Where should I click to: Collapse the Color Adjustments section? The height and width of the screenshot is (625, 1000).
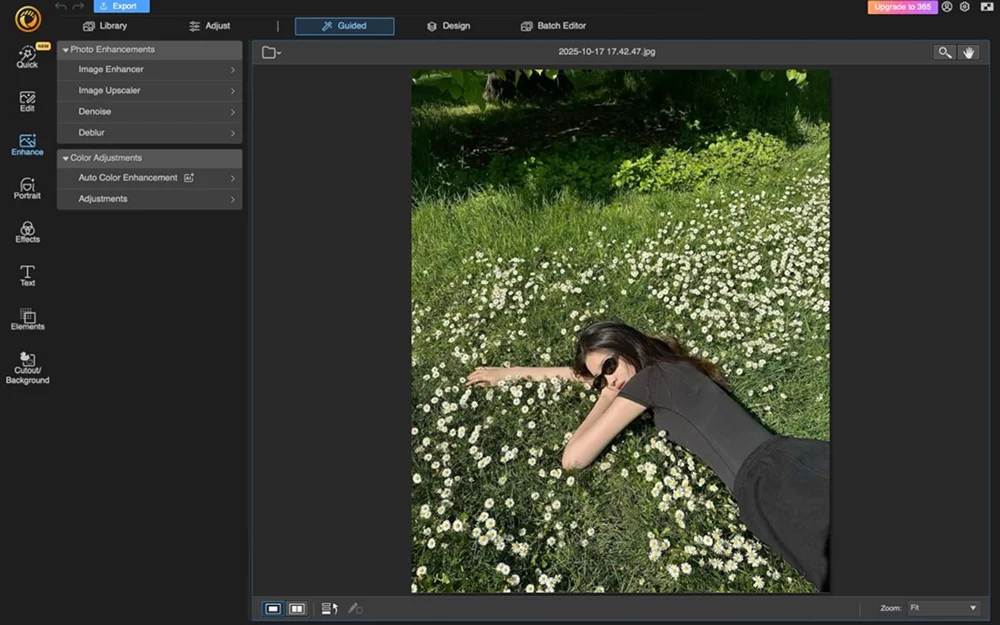66,158
